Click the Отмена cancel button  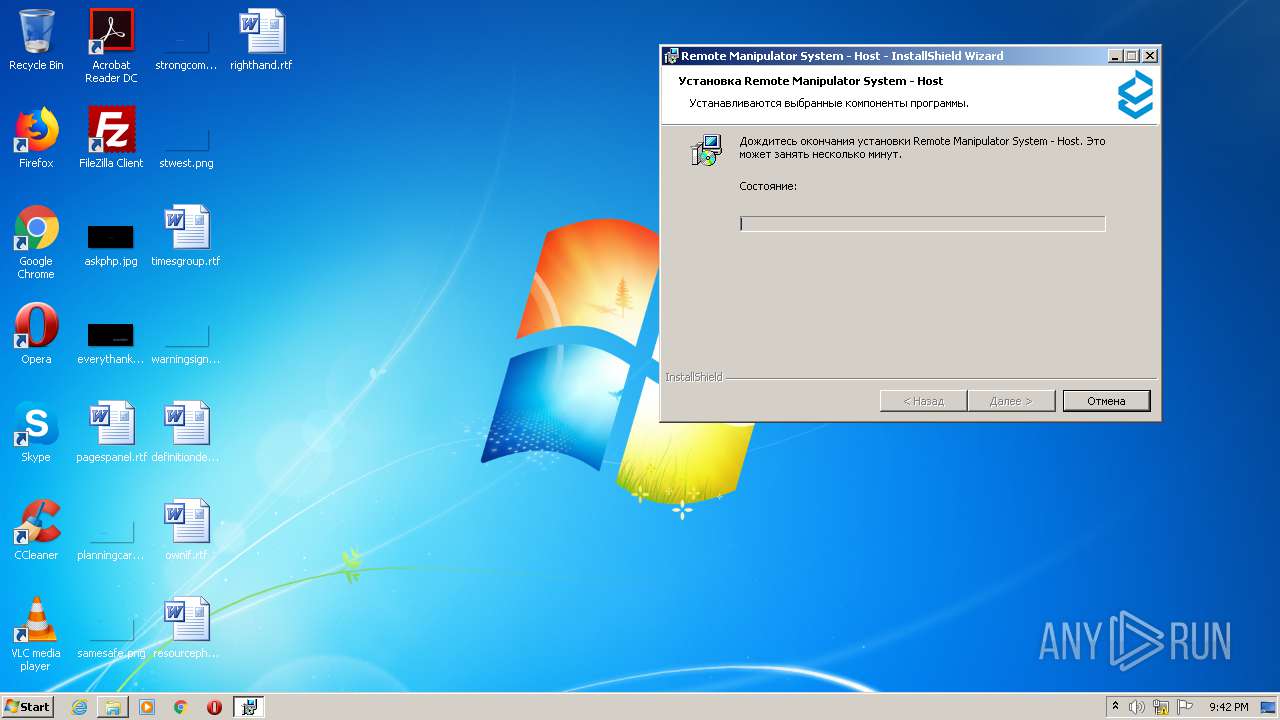coord(1106,401)
